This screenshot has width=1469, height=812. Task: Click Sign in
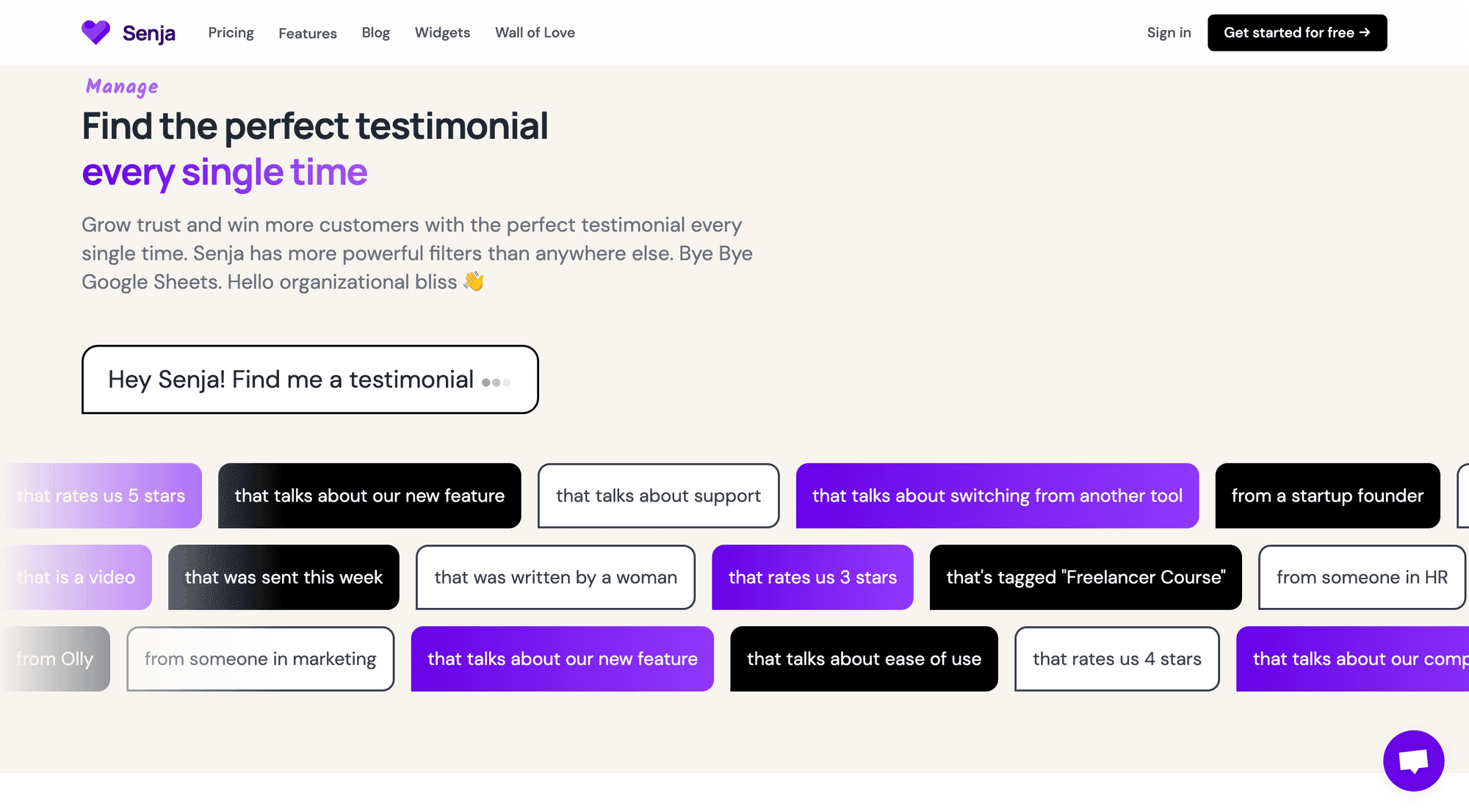[x=1169, y=32]
